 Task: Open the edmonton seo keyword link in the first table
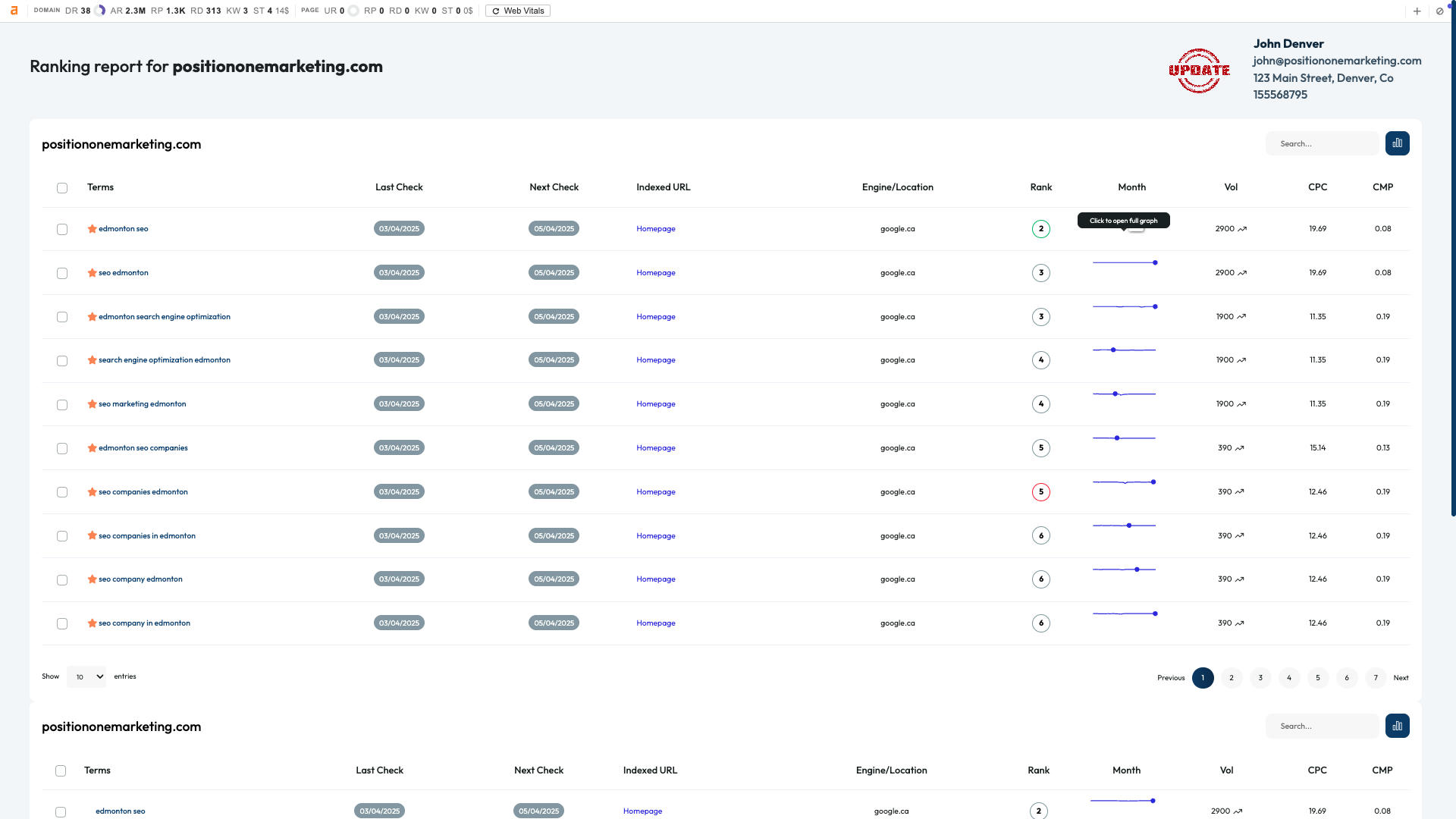point(124,229)
